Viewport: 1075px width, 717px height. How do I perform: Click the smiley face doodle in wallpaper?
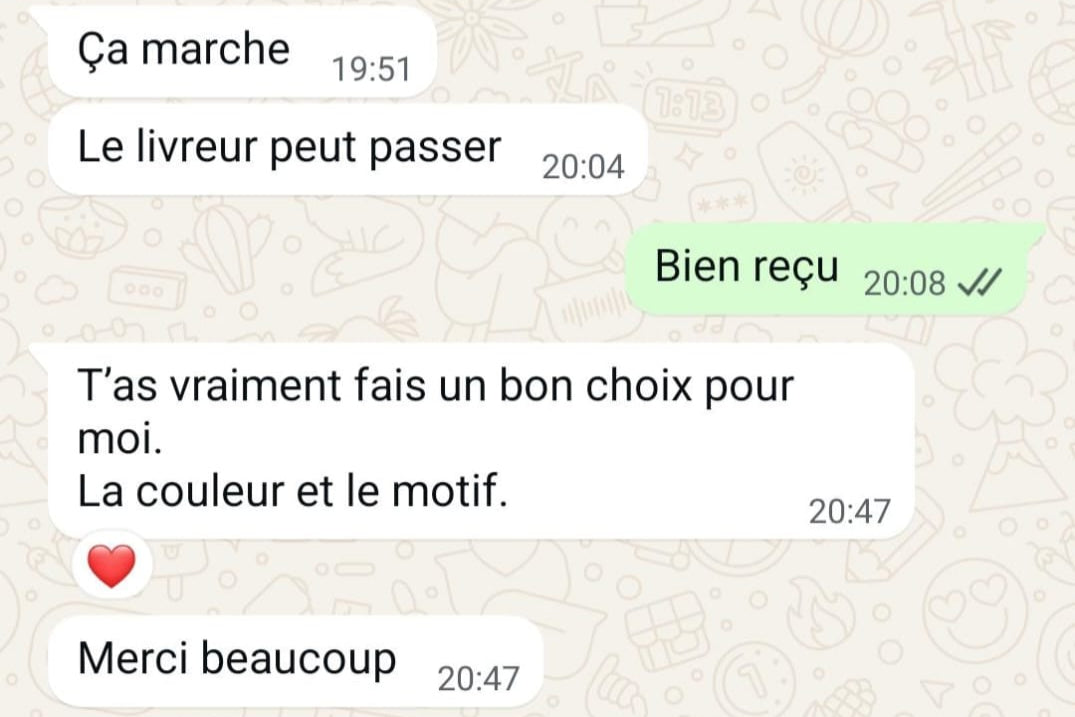[585, 233]
